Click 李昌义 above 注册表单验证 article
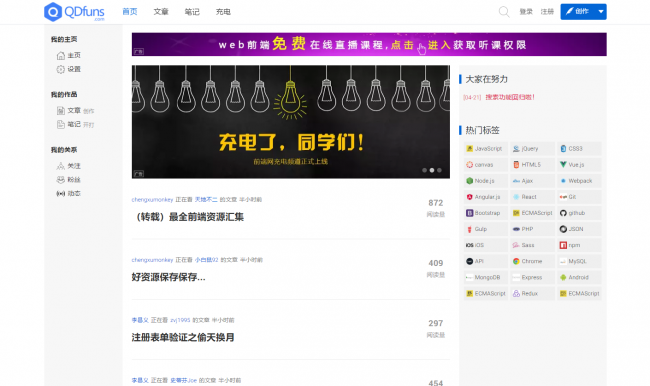The image size is (650, 386). [140, 320]
